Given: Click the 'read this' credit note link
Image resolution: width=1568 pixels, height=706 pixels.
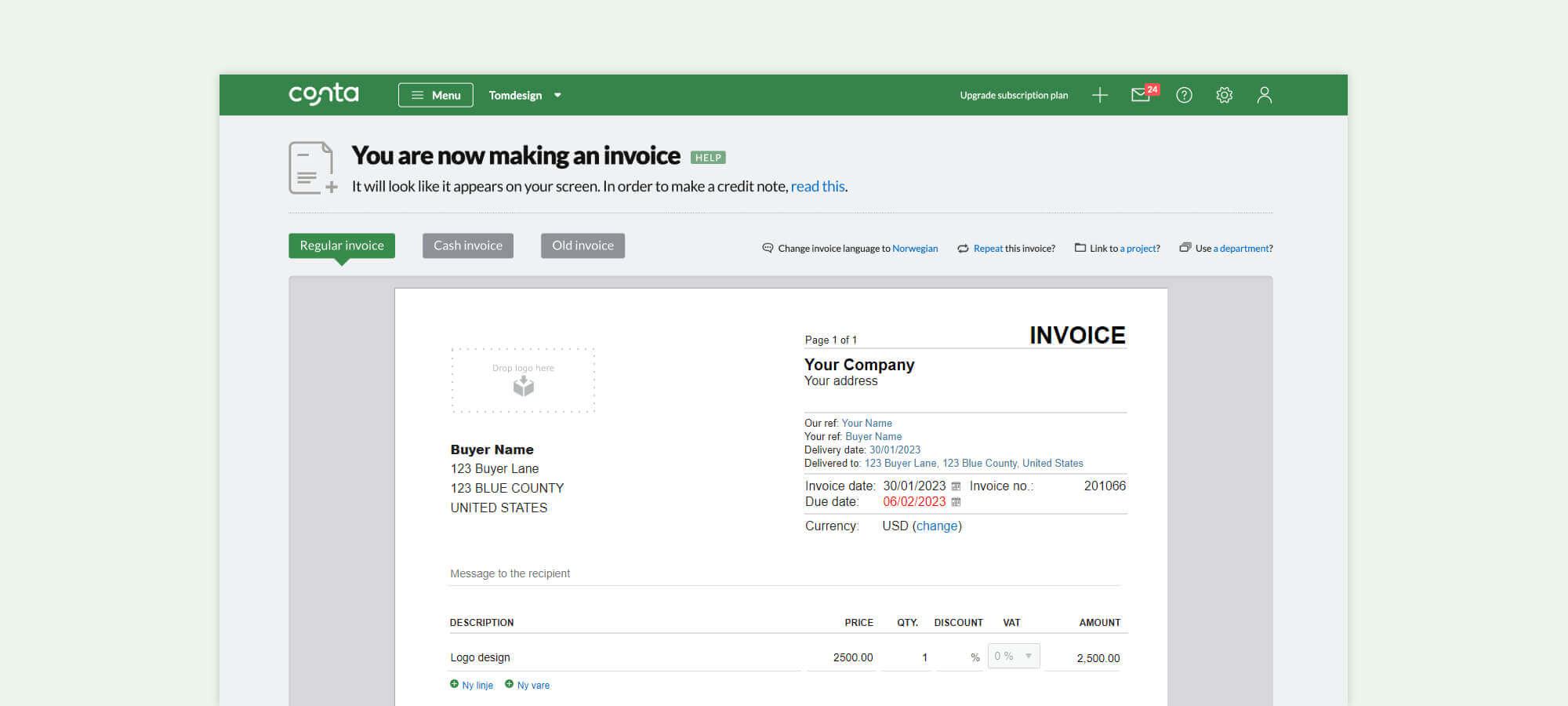Looking at the screenshot, I should 817,186.
